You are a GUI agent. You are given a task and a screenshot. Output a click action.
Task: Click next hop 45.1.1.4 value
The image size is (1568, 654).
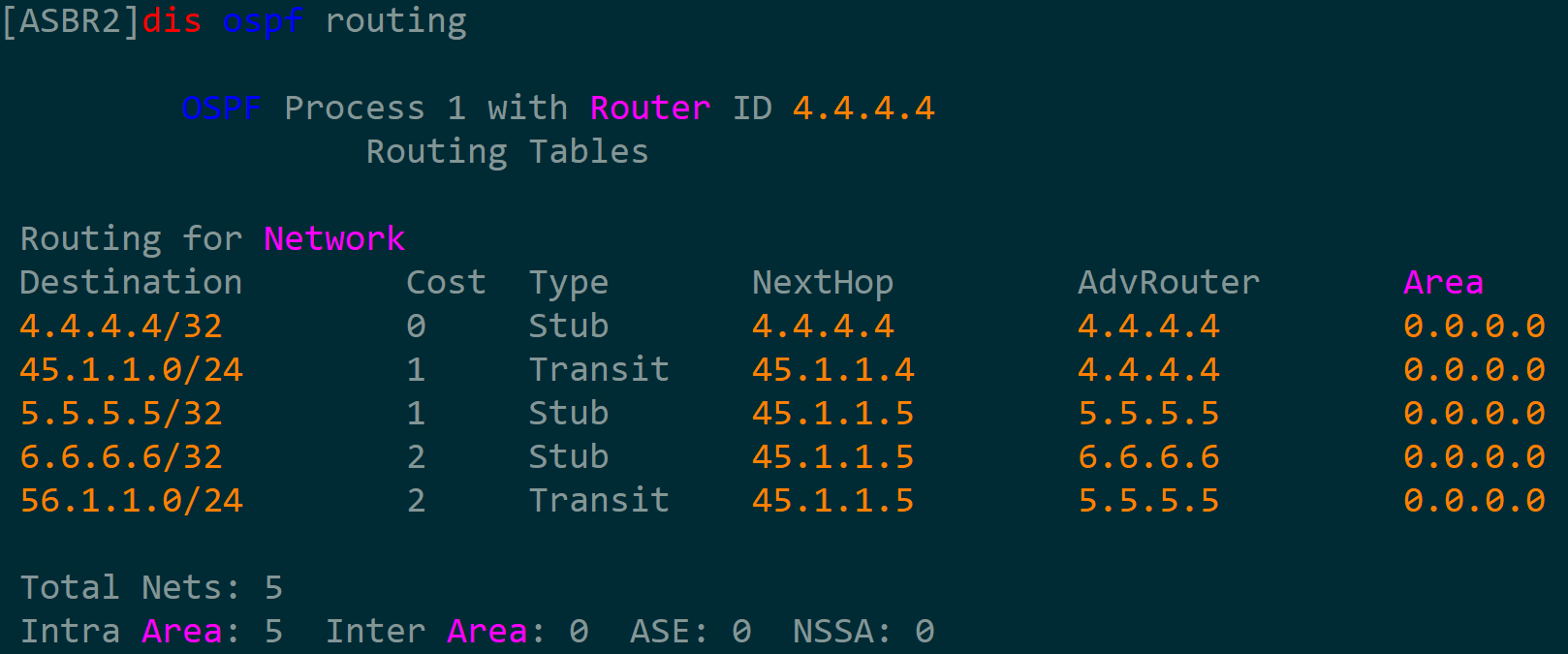pyautogui.click(x=833, y=369)
